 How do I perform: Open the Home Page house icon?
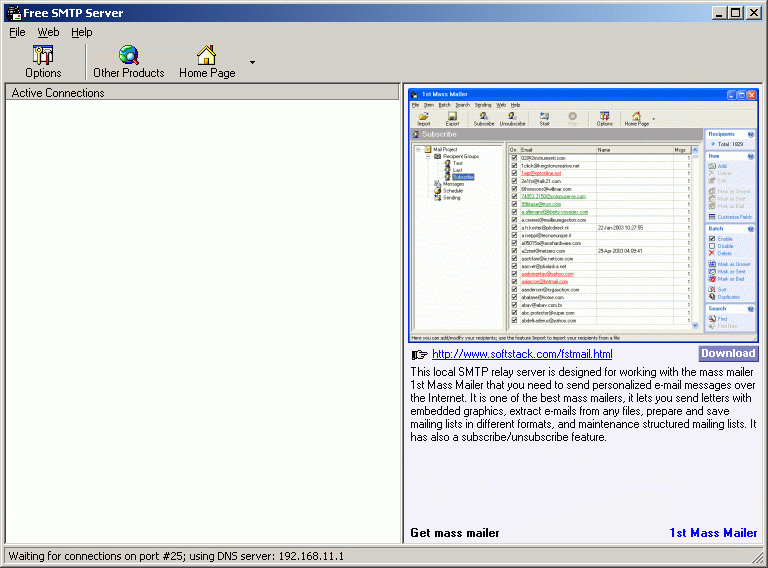pyautogui.click(x=207, y=55)
